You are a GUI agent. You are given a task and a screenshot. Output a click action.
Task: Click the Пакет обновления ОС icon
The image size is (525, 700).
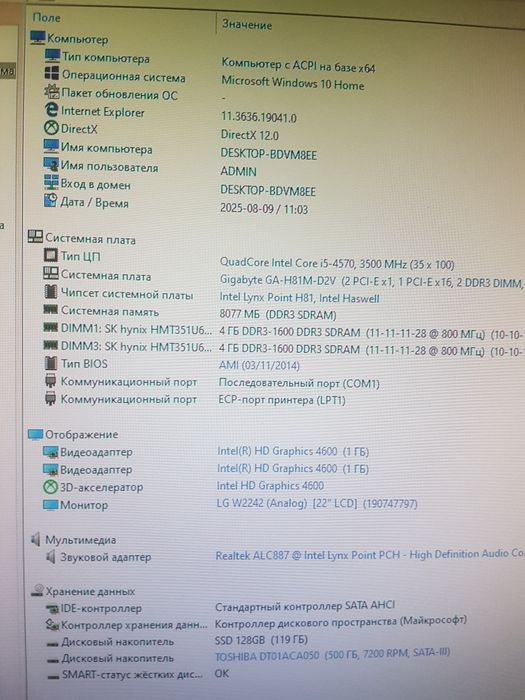pyautogui.click(x=52, y=92)
